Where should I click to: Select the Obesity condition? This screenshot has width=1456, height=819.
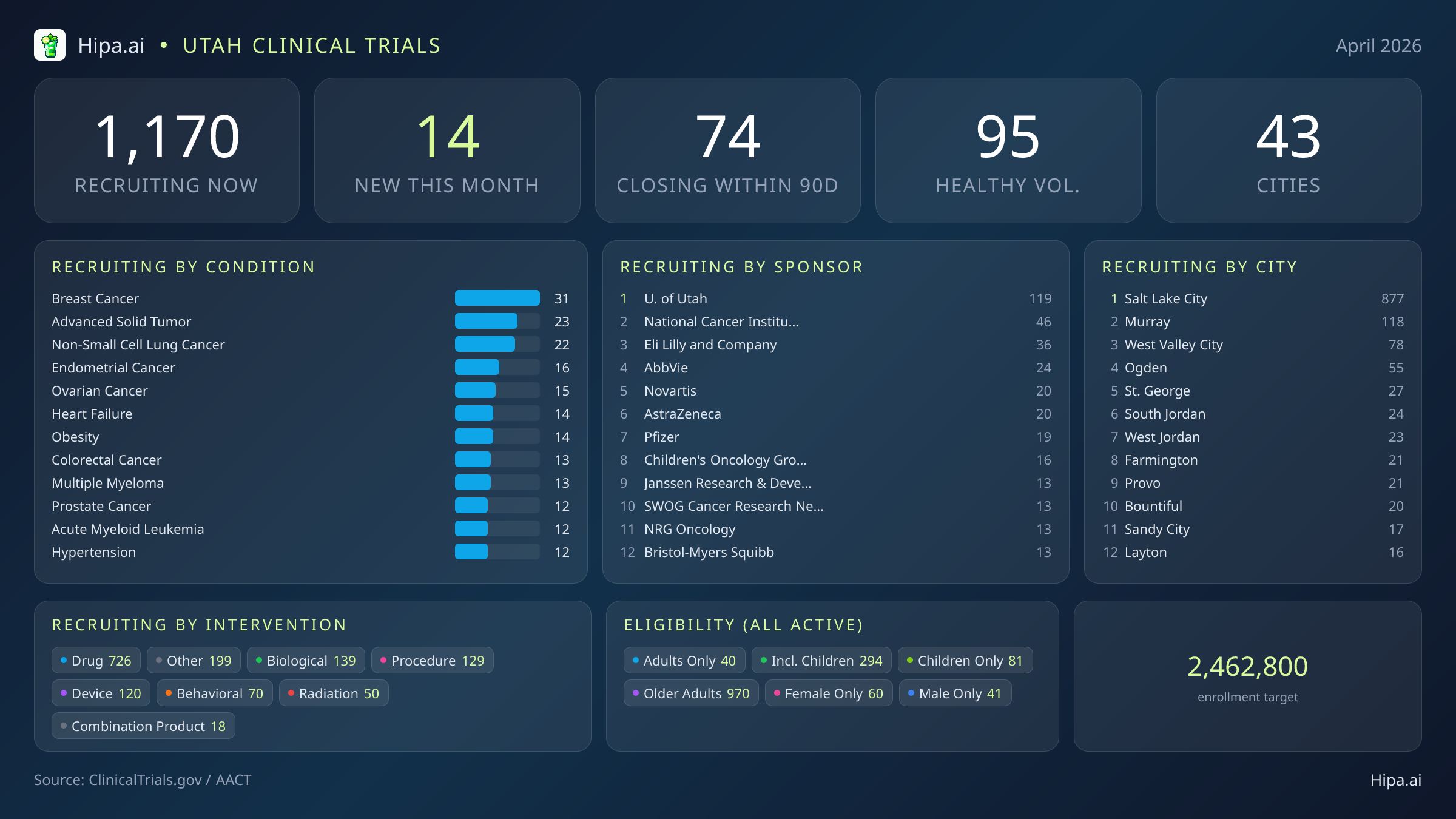(x=311, y=437)
